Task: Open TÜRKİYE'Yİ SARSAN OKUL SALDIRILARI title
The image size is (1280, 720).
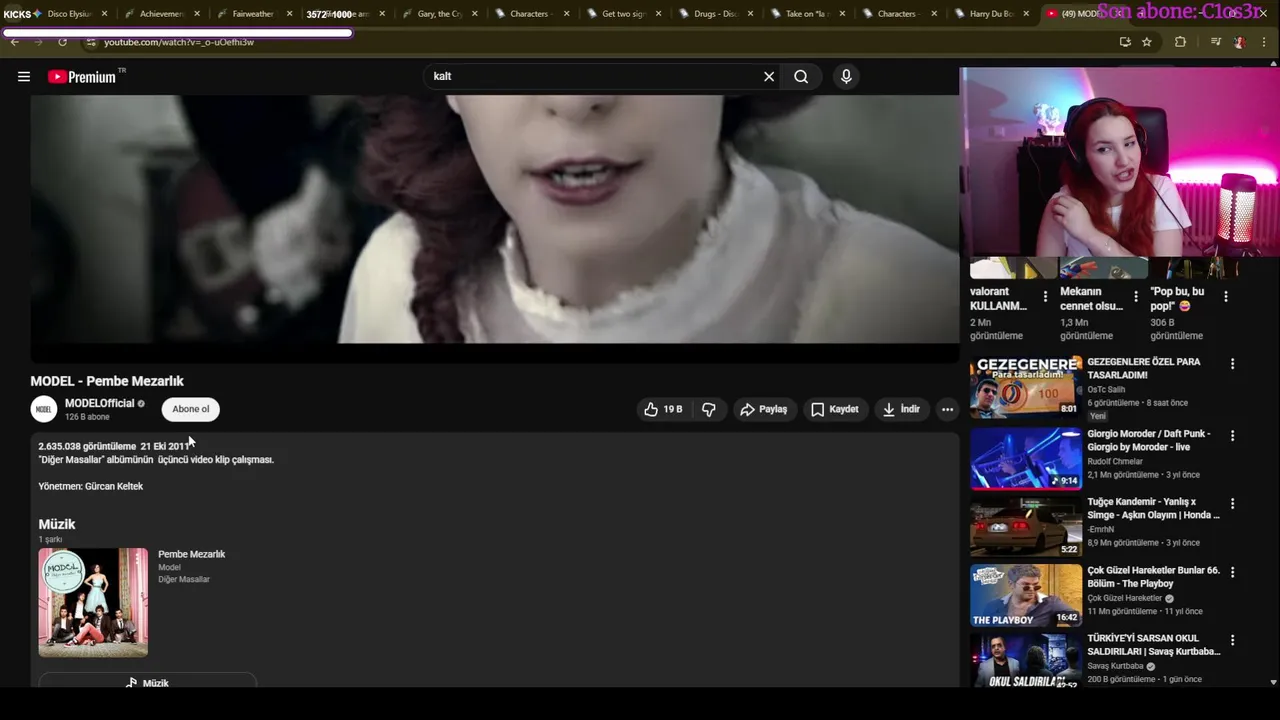Action: [1153, 644]
